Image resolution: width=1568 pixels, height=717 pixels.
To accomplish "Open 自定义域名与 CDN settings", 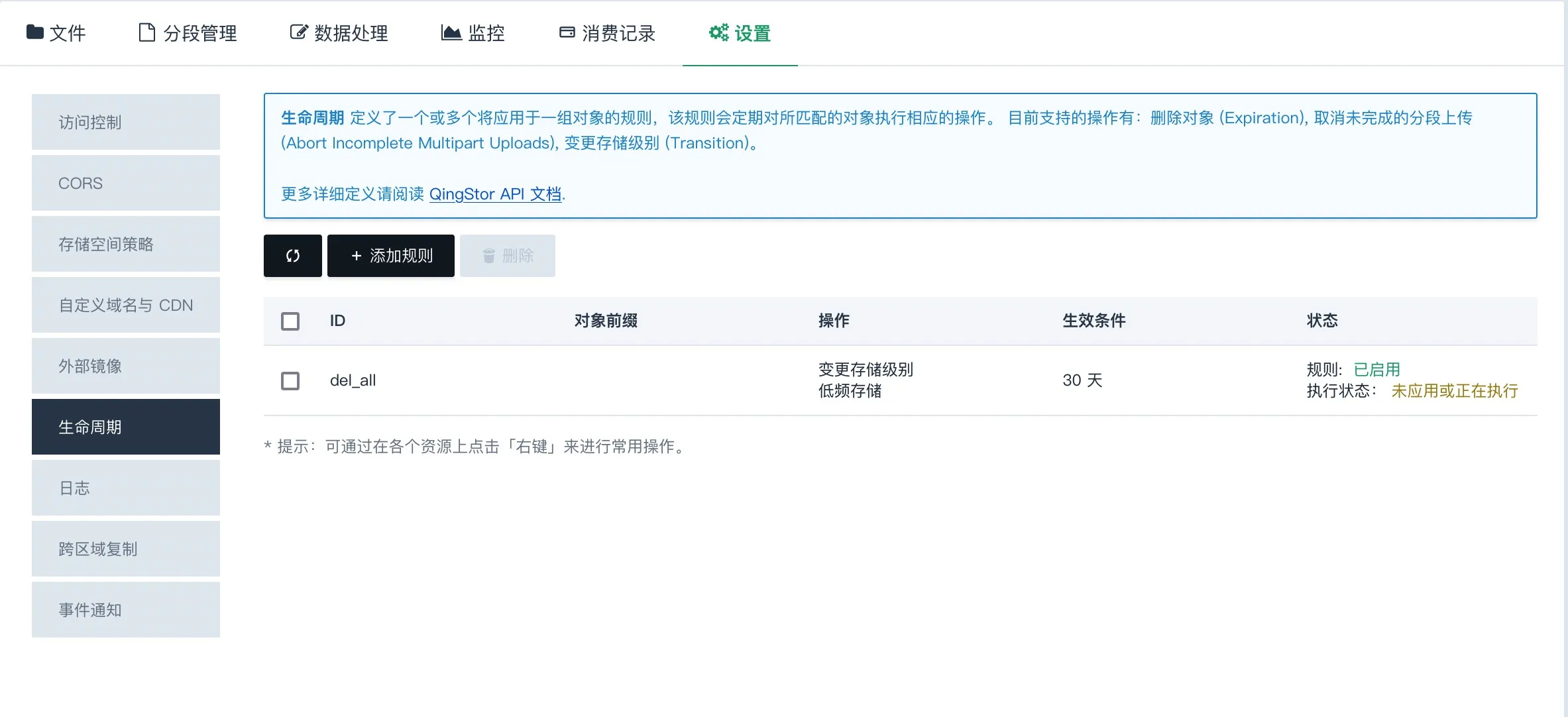I will tap(126, 305).
